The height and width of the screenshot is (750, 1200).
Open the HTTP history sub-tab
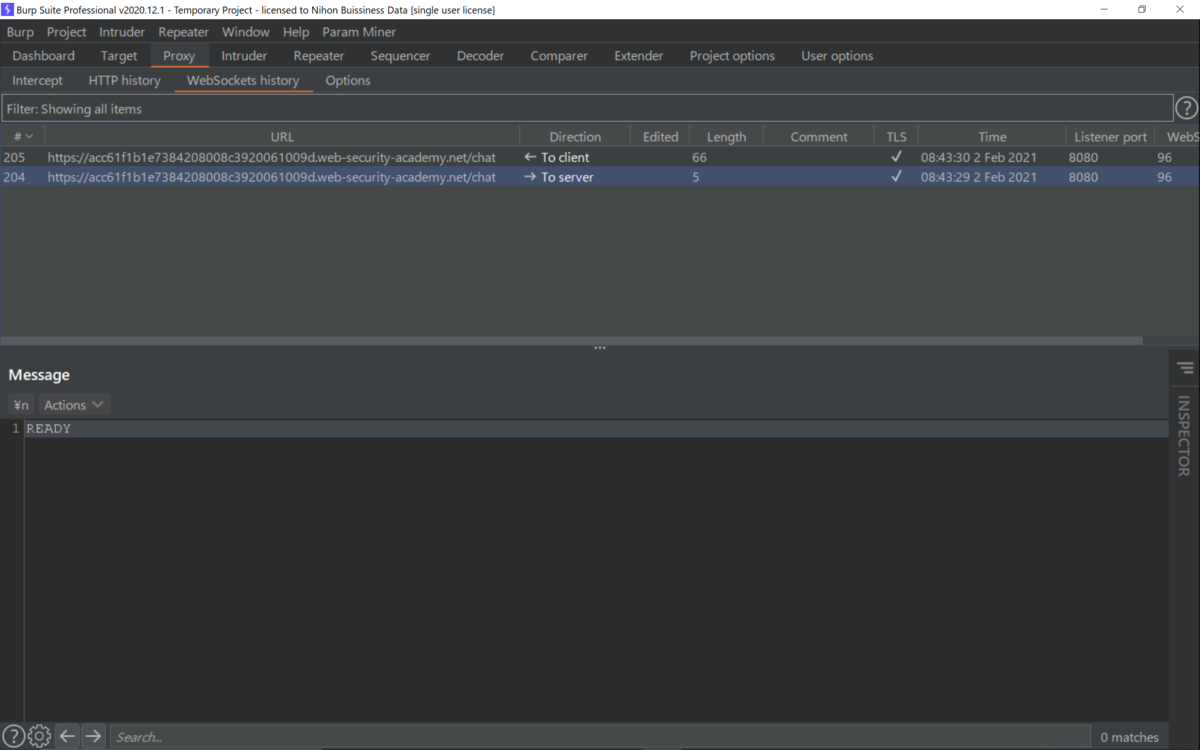[x=124, y=80]
